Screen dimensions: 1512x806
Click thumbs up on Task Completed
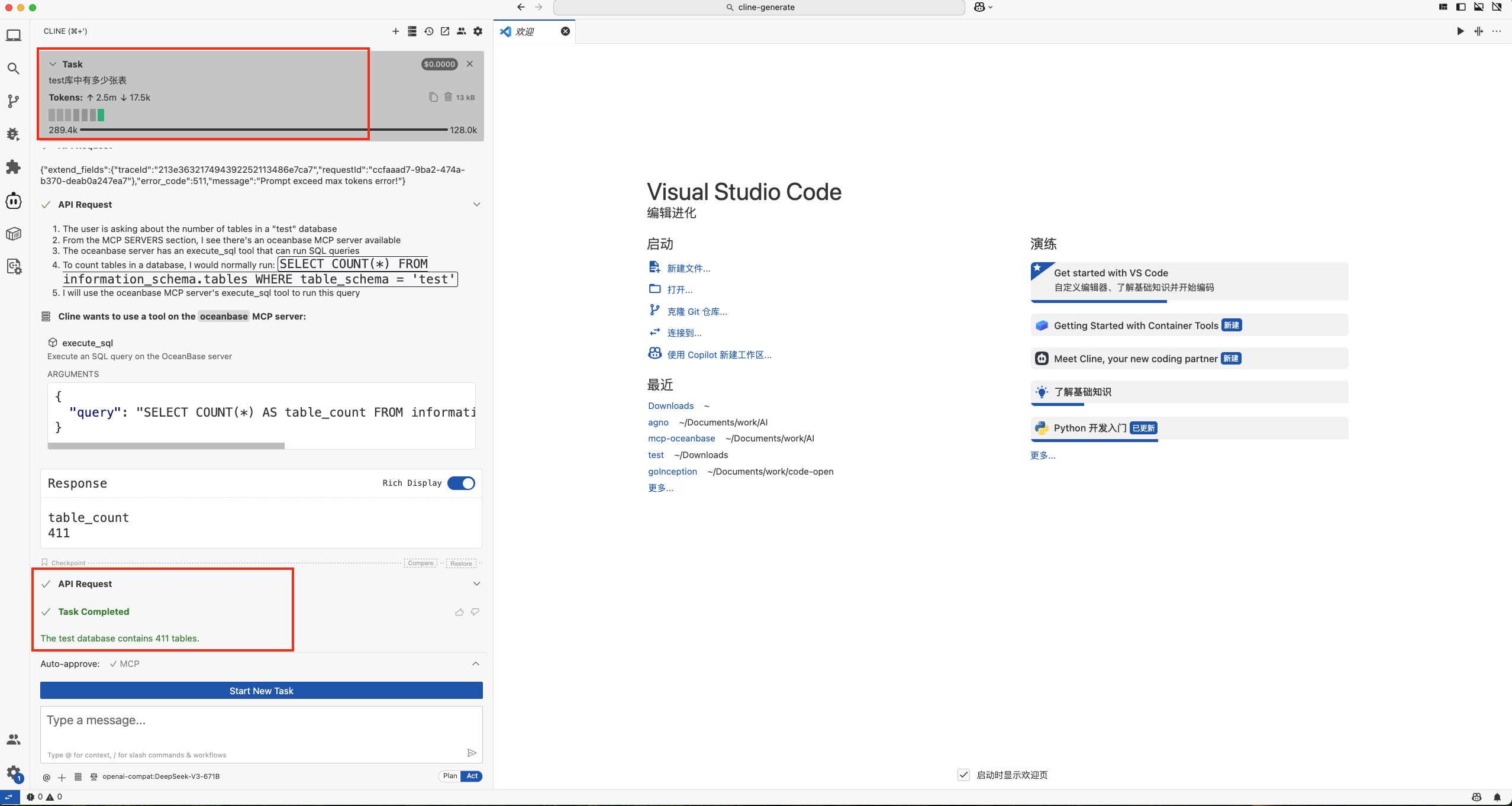tap(459, 612)
